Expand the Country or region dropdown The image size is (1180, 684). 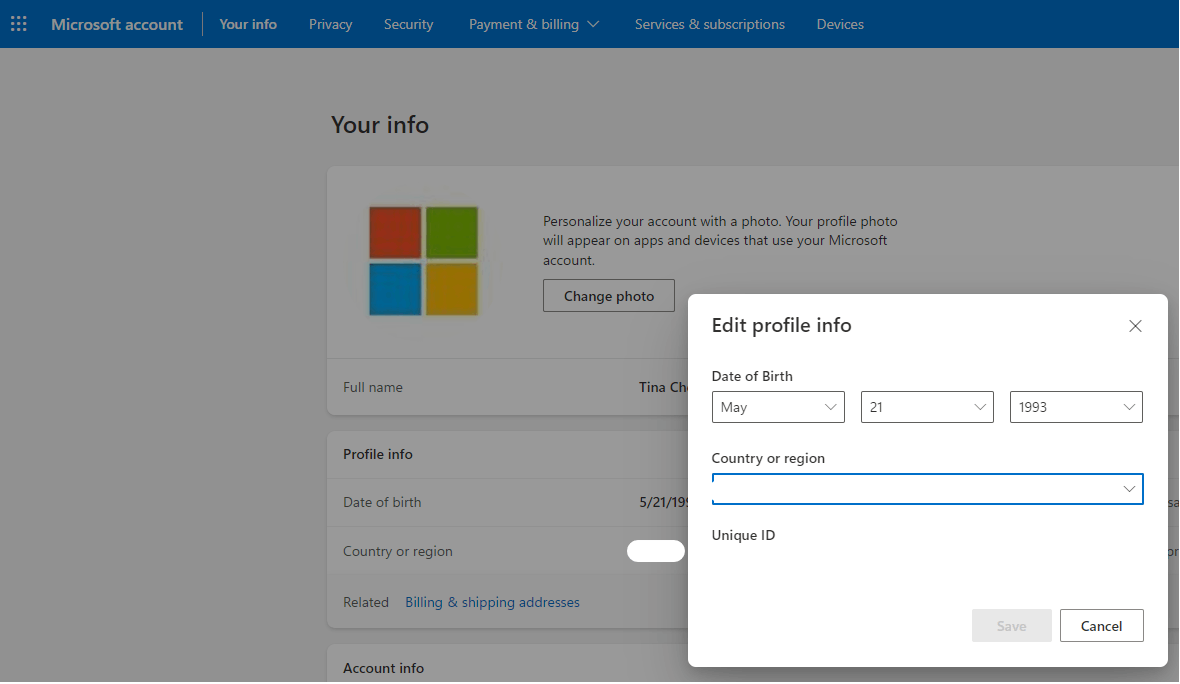pos(927,489)
